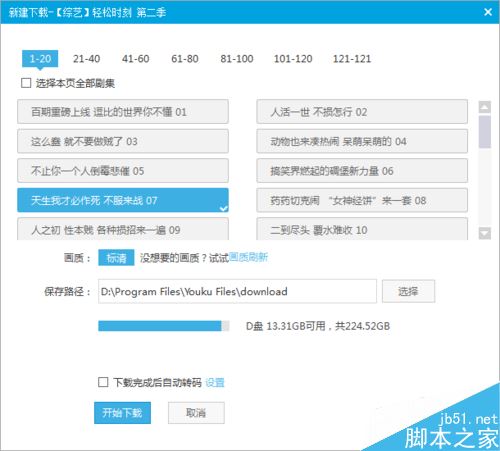Select the 61-80 episode tab
The height and width of the screenshot is (451, 500).
coord(185,59)
